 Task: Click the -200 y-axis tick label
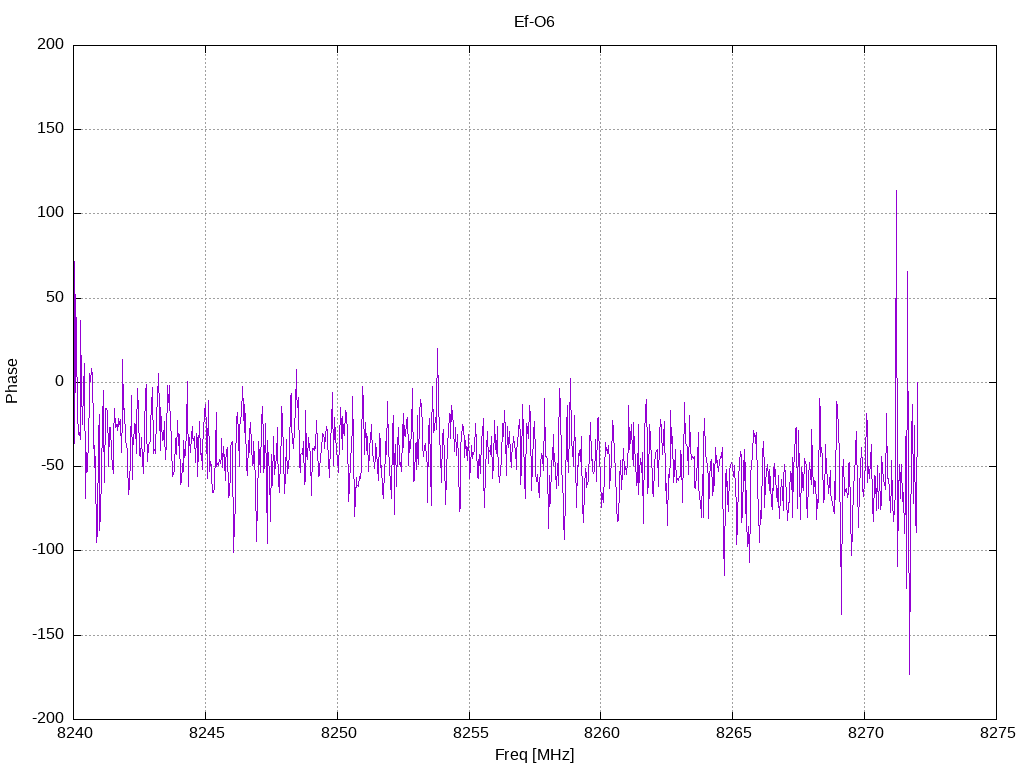(x=48, y=718)
